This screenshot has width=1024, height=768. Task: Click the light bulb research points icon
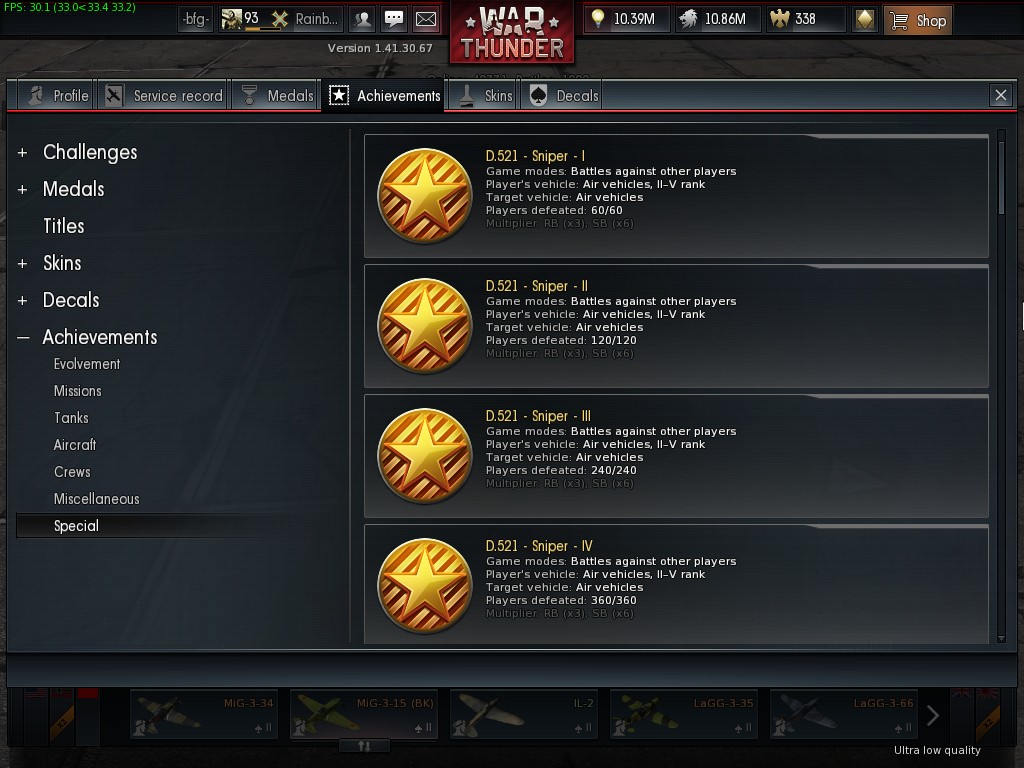(598, 19)
